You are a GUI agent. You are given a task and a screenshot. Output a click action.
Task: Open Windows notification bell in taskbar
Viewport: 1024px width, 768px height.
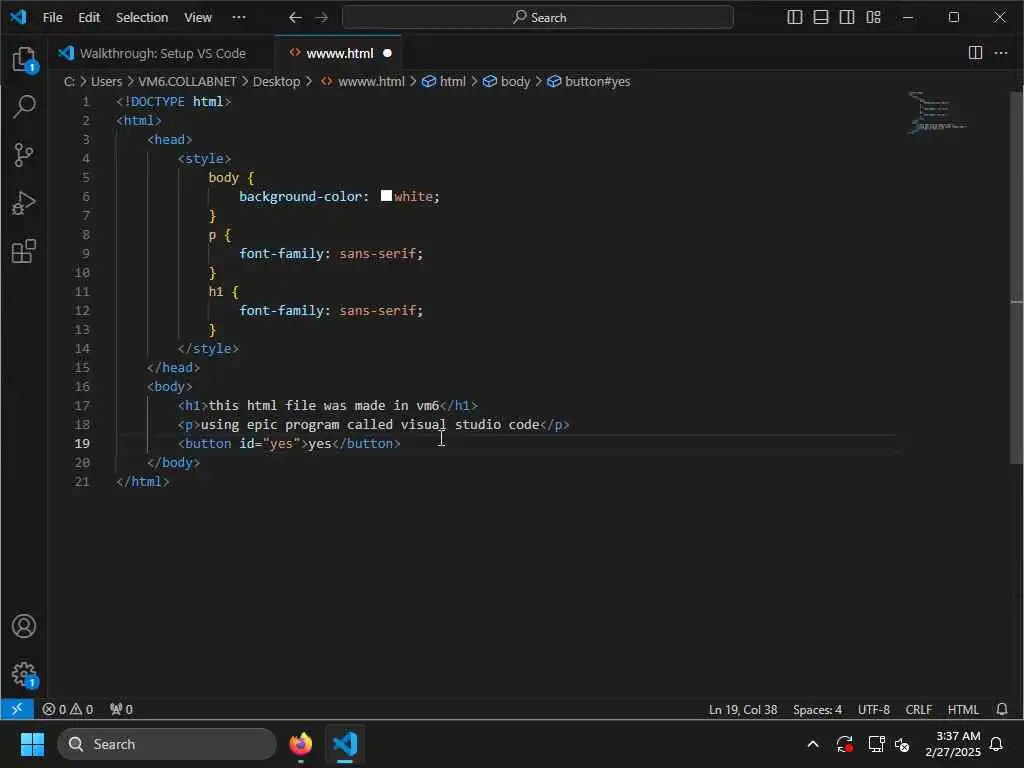(997, 744)
